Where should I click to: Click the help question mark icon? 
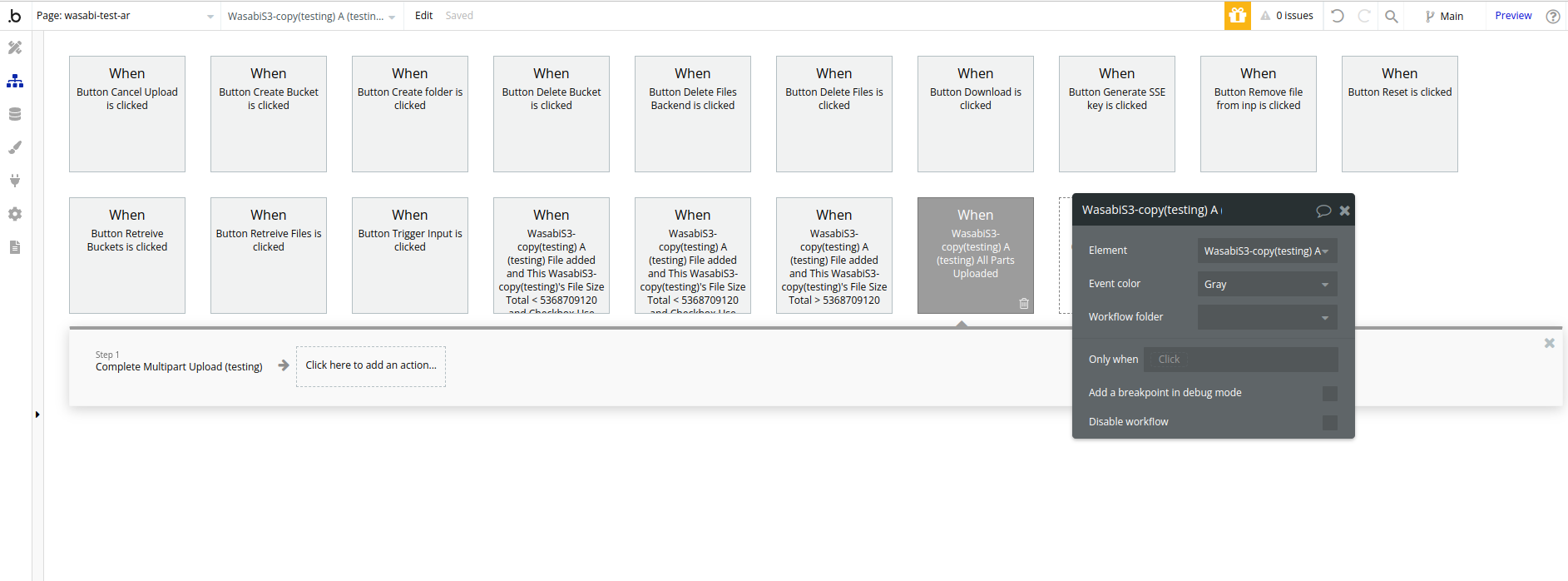(x=1553, y=16)
